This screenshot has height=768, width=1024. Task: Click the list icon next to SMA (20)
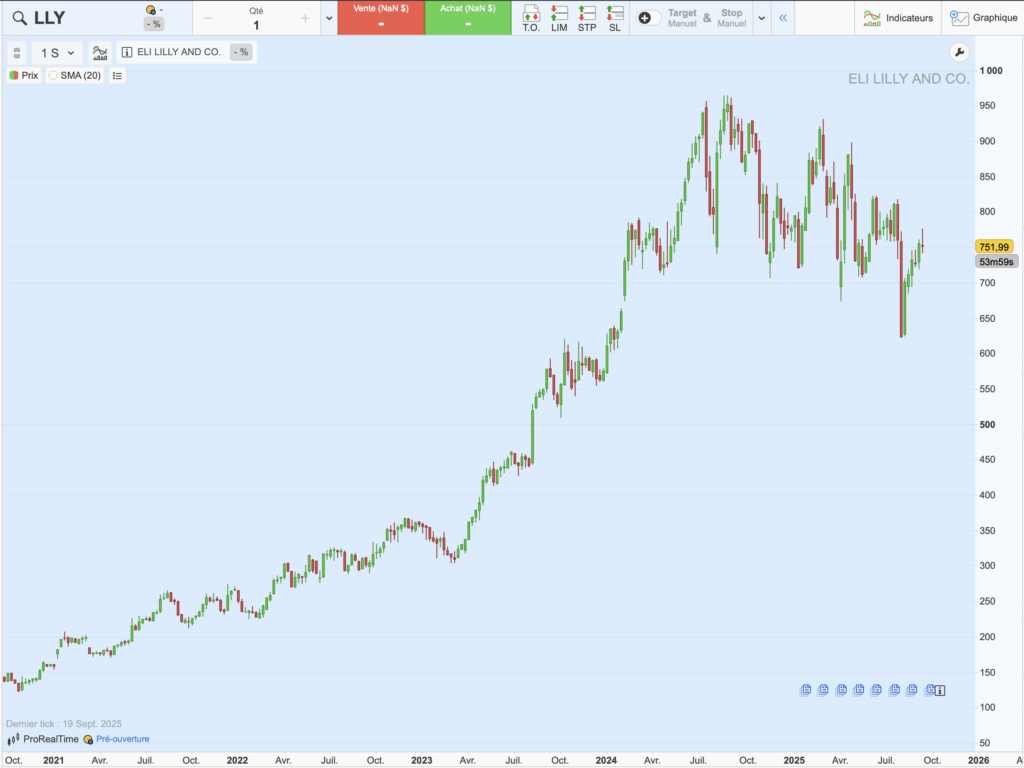coord(117,76)
